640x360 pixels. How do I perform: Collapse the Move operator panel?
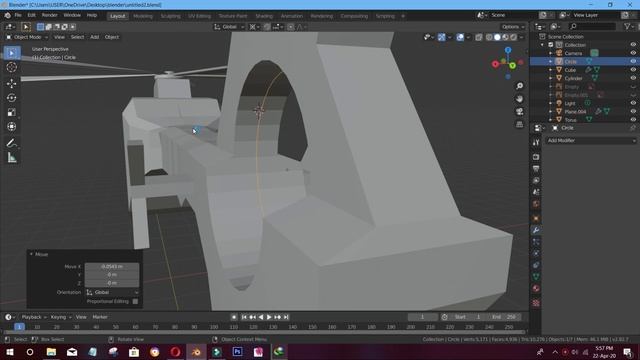31,254
